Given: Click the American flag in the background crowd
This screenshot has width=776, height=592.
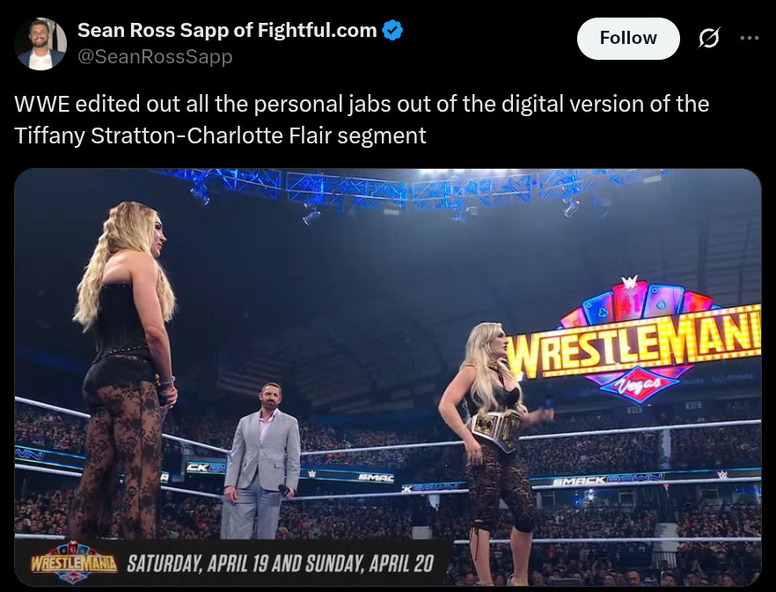Looking at the screenshot, I should [x=244, y=372].
